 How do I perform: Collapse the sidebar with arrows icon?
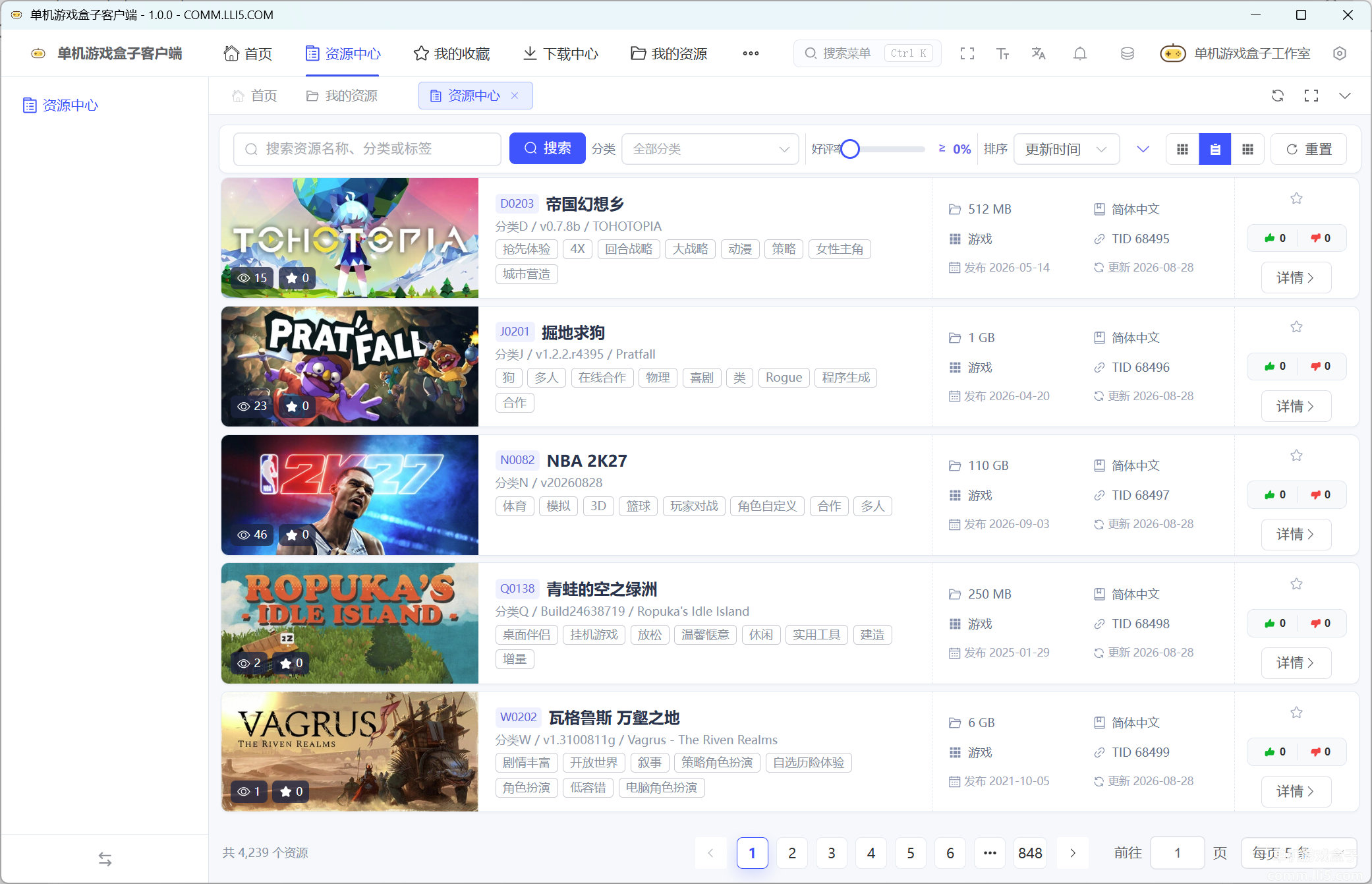[105, 859]
